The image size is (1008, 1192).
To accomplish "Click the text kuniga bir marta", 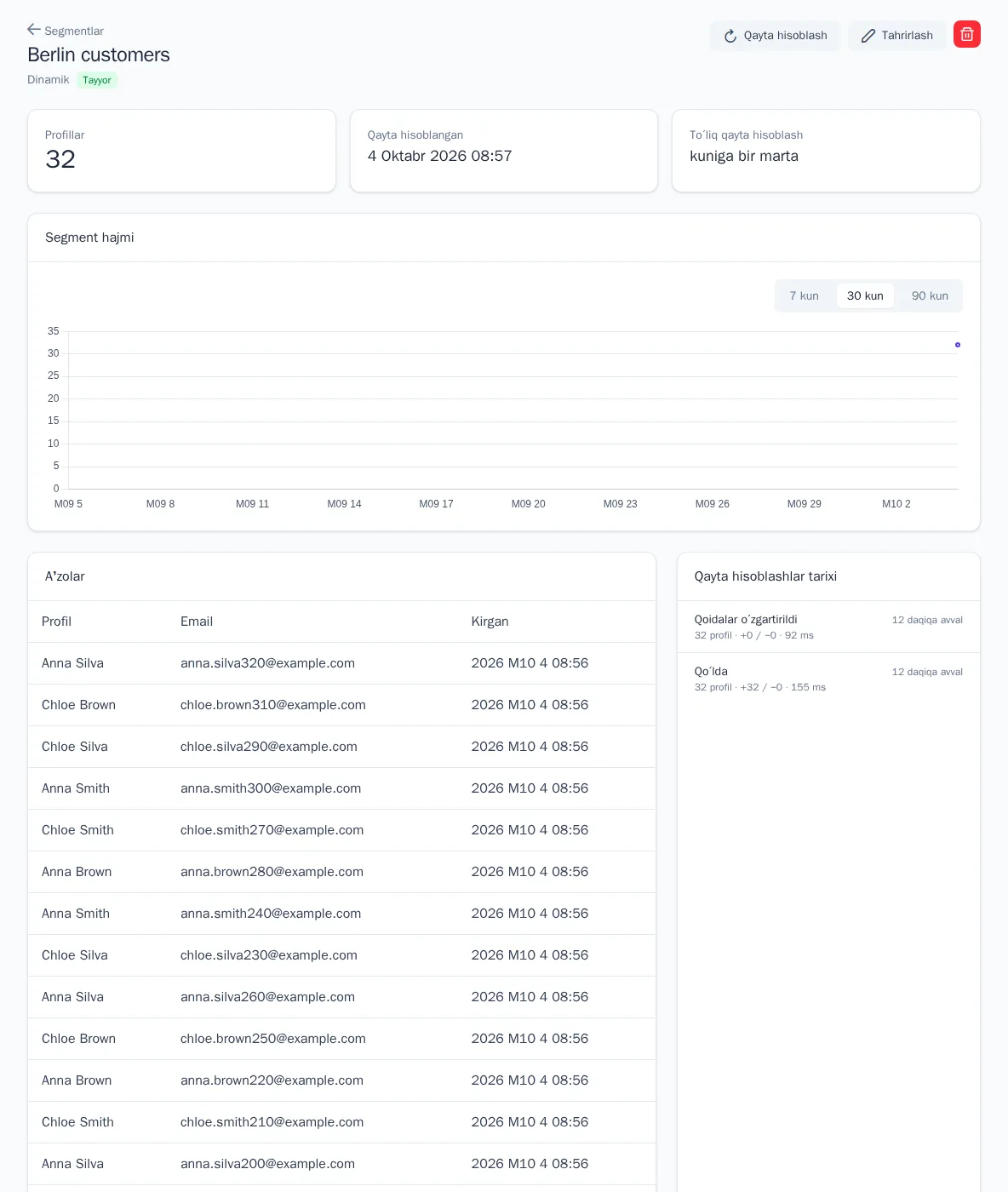I will pos(744,156).
